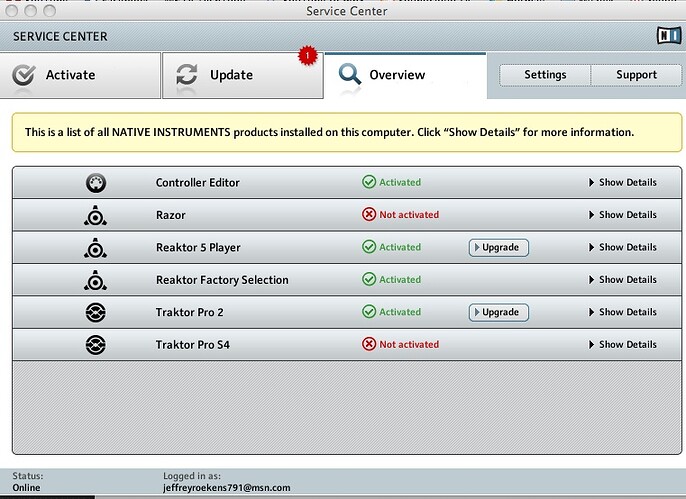This screenshot has height=499, width=686.
Task: Click the logged-in email address
Action: click(x=227, y=488)
